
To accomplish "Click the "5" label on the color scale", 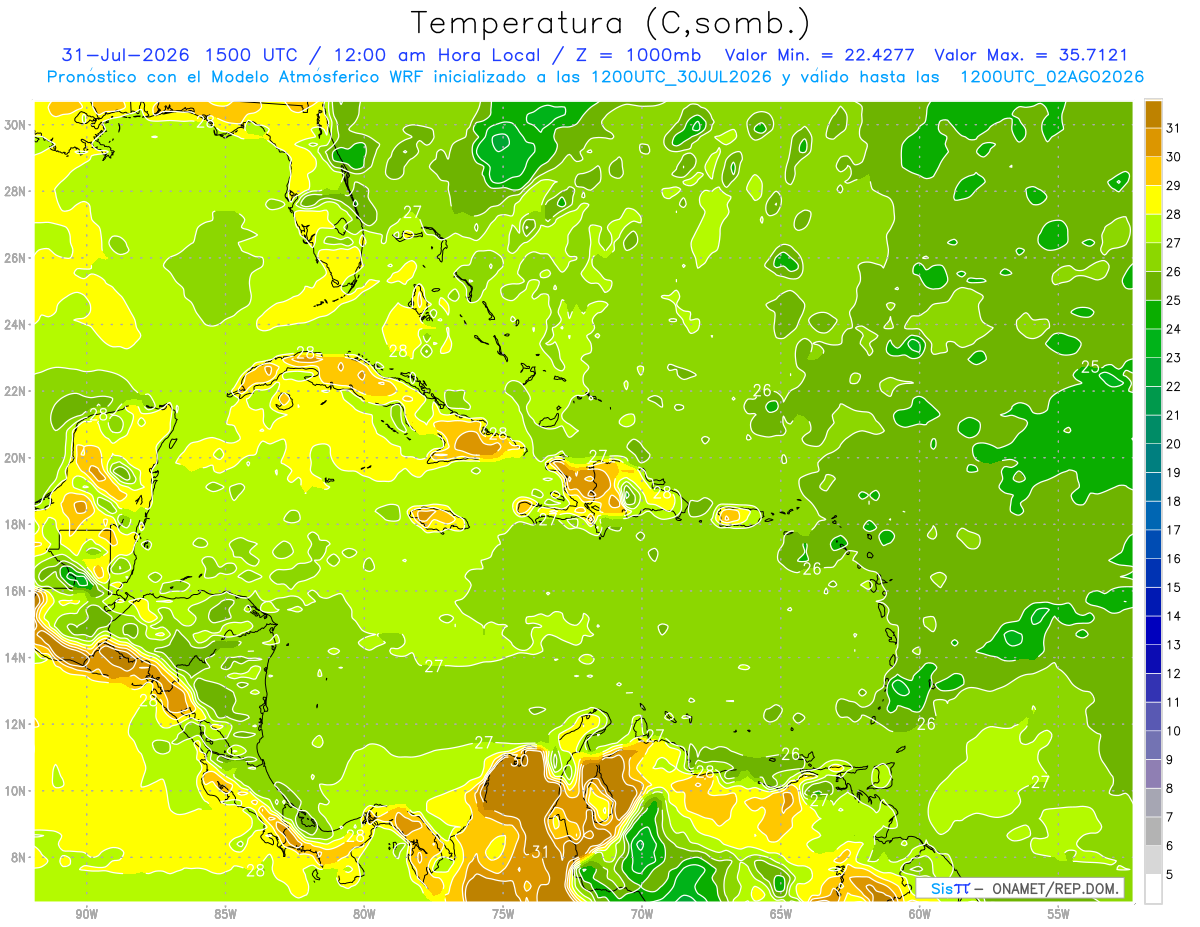I will 1170,874.
